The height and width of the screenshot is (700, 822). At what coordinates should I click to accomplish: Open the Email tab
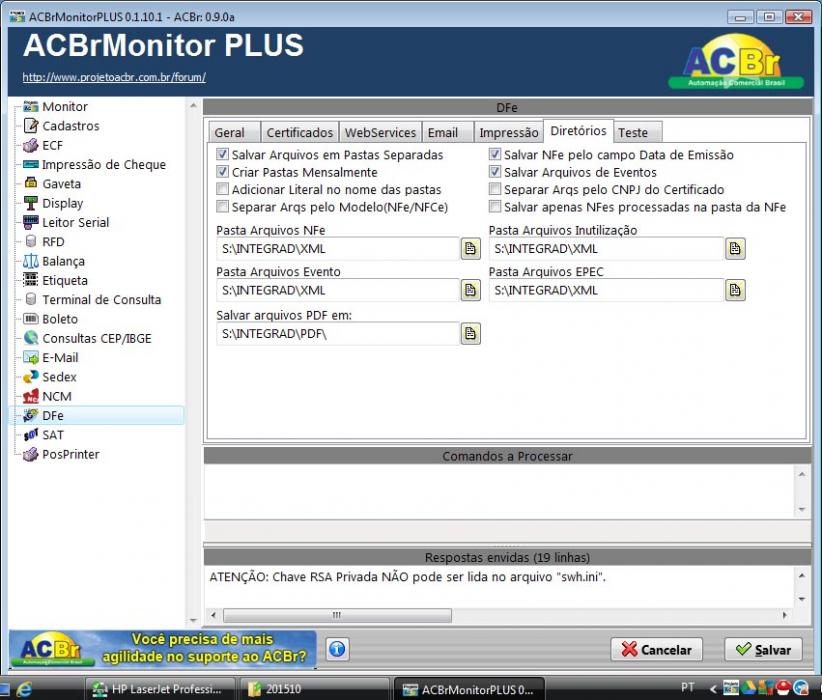pyautogui.click(x=447, y=133)
